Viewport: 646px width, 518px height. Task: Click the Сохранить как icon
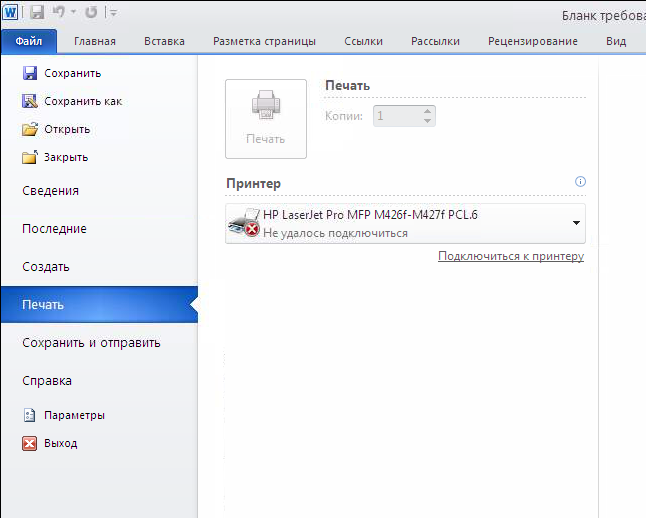point(30,101)
